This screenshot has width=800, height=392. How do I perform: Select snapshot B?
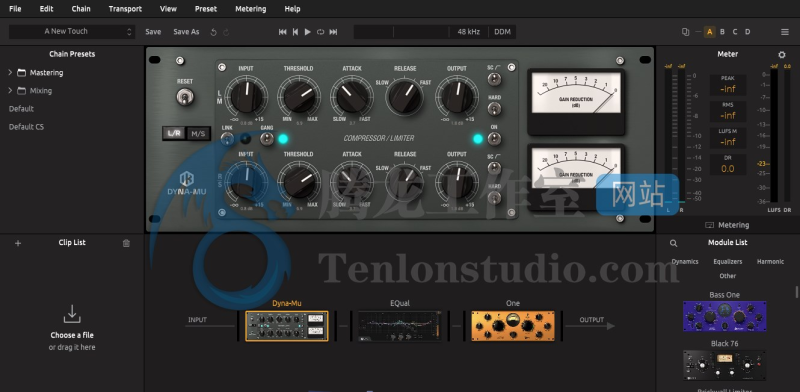722,32
